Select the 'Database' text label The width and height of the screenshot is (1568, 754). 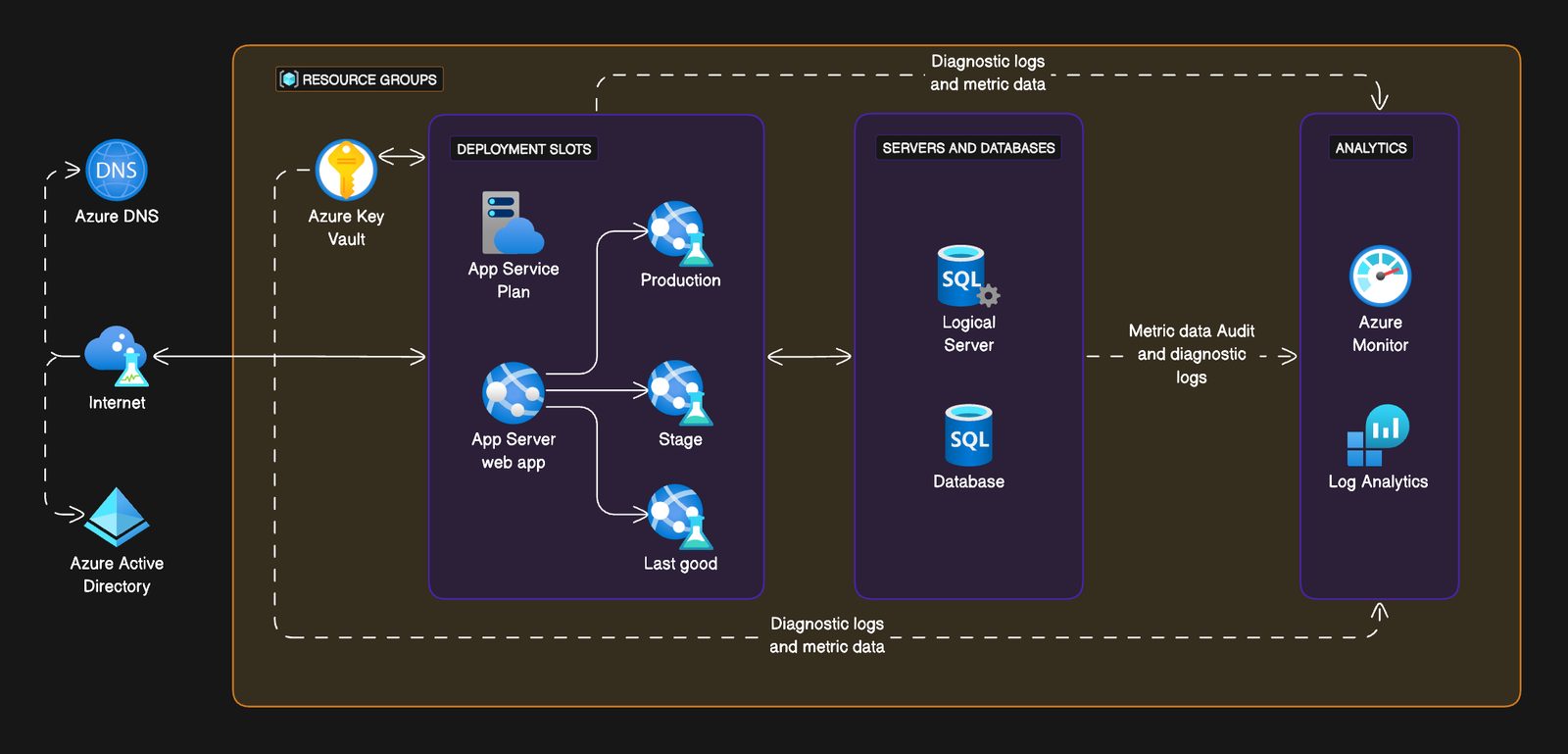968,481
